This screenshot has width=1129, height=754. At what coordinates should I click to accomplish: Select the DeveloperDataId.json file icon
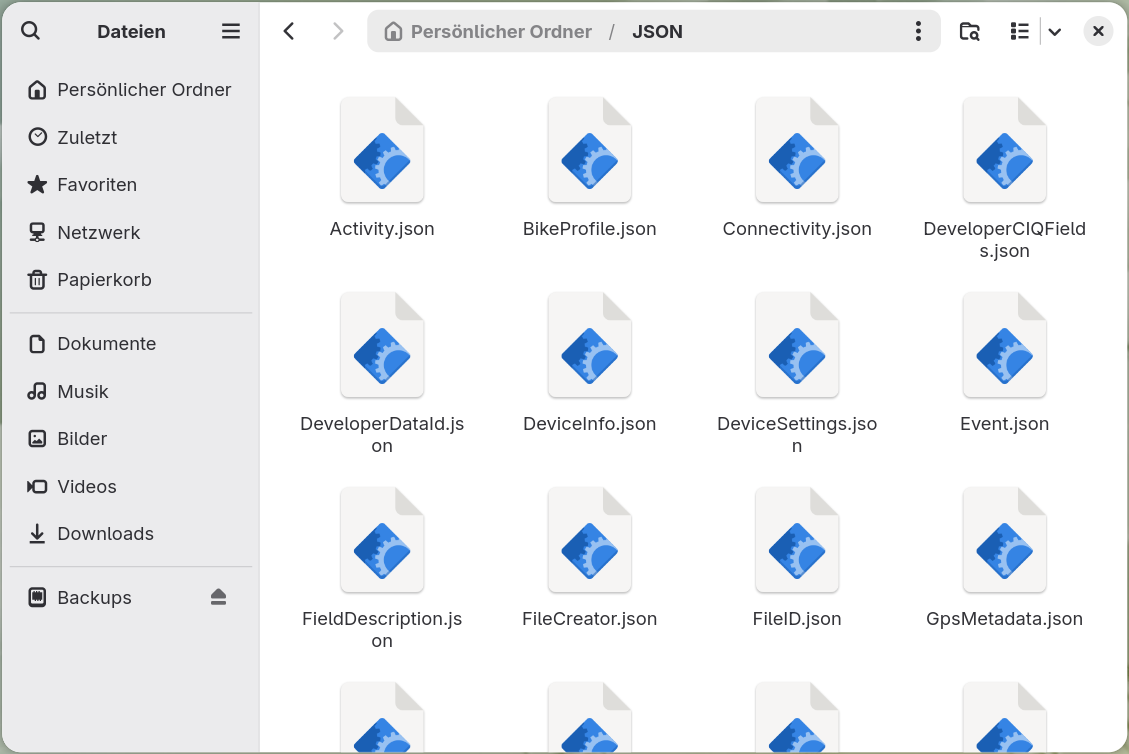click(x=382, y=345)
